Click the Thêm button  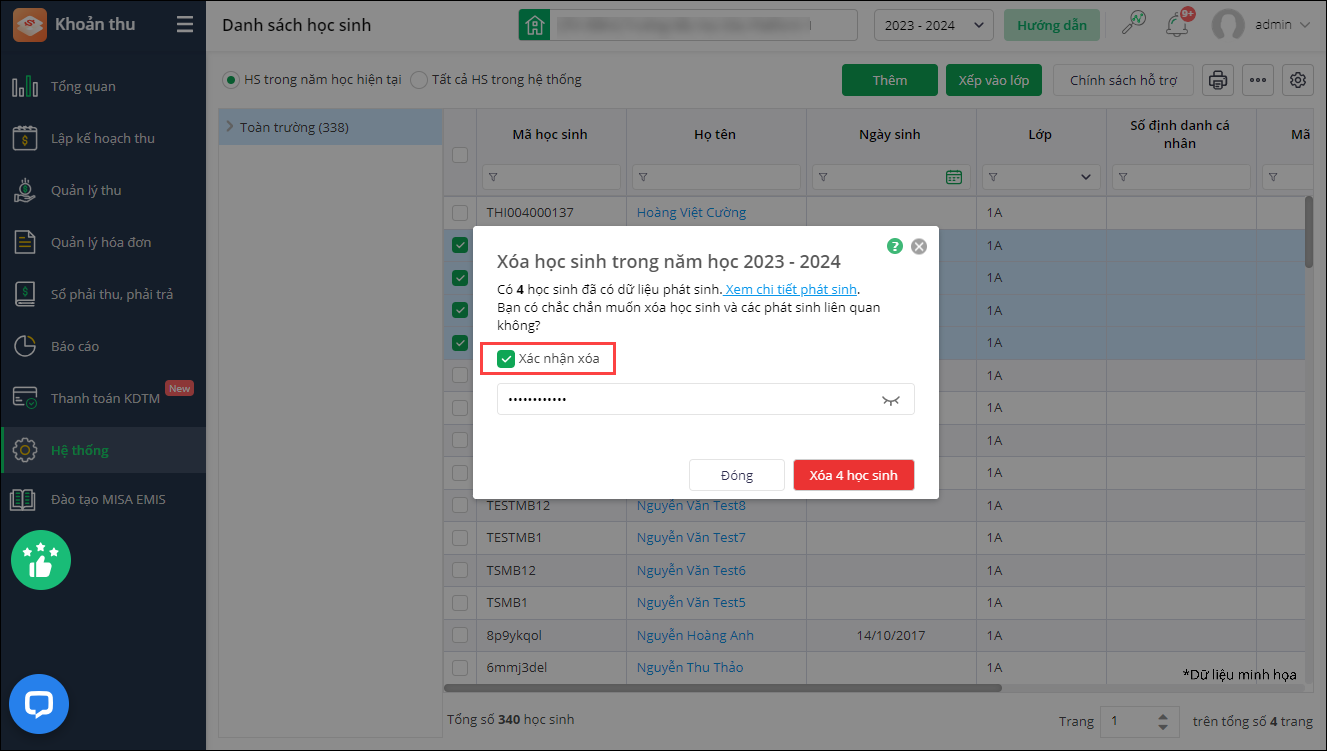click(x=890, y=80)
